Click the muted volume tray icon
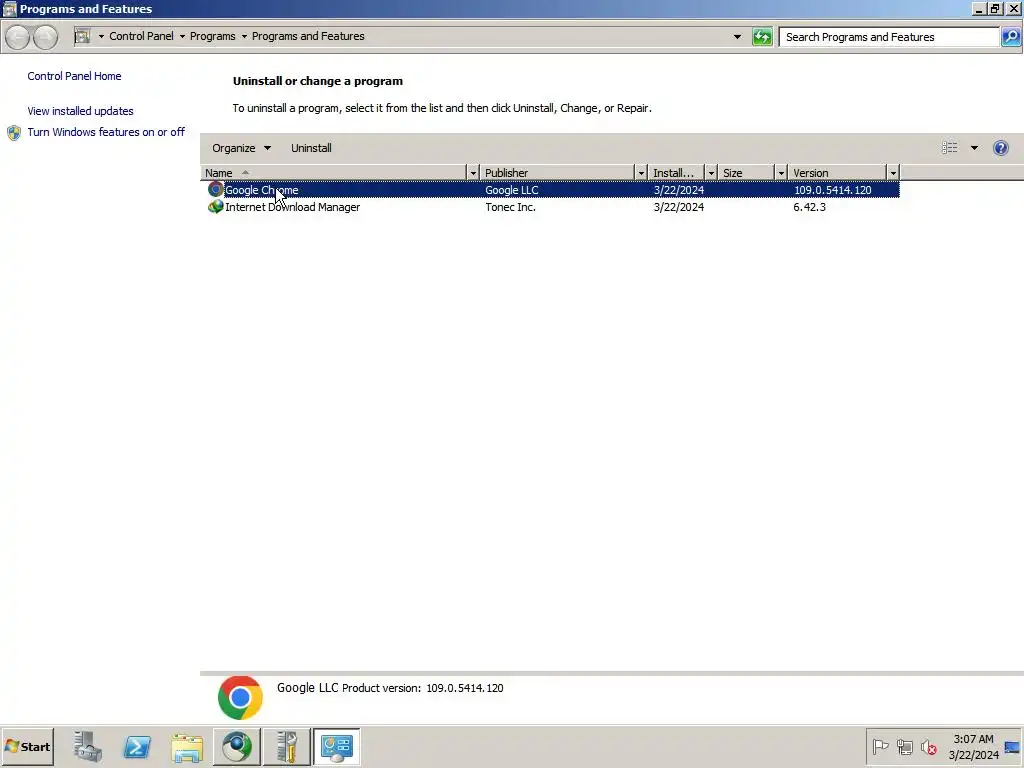The height and width of the screenshot is (768, 1024). (929, 746)
